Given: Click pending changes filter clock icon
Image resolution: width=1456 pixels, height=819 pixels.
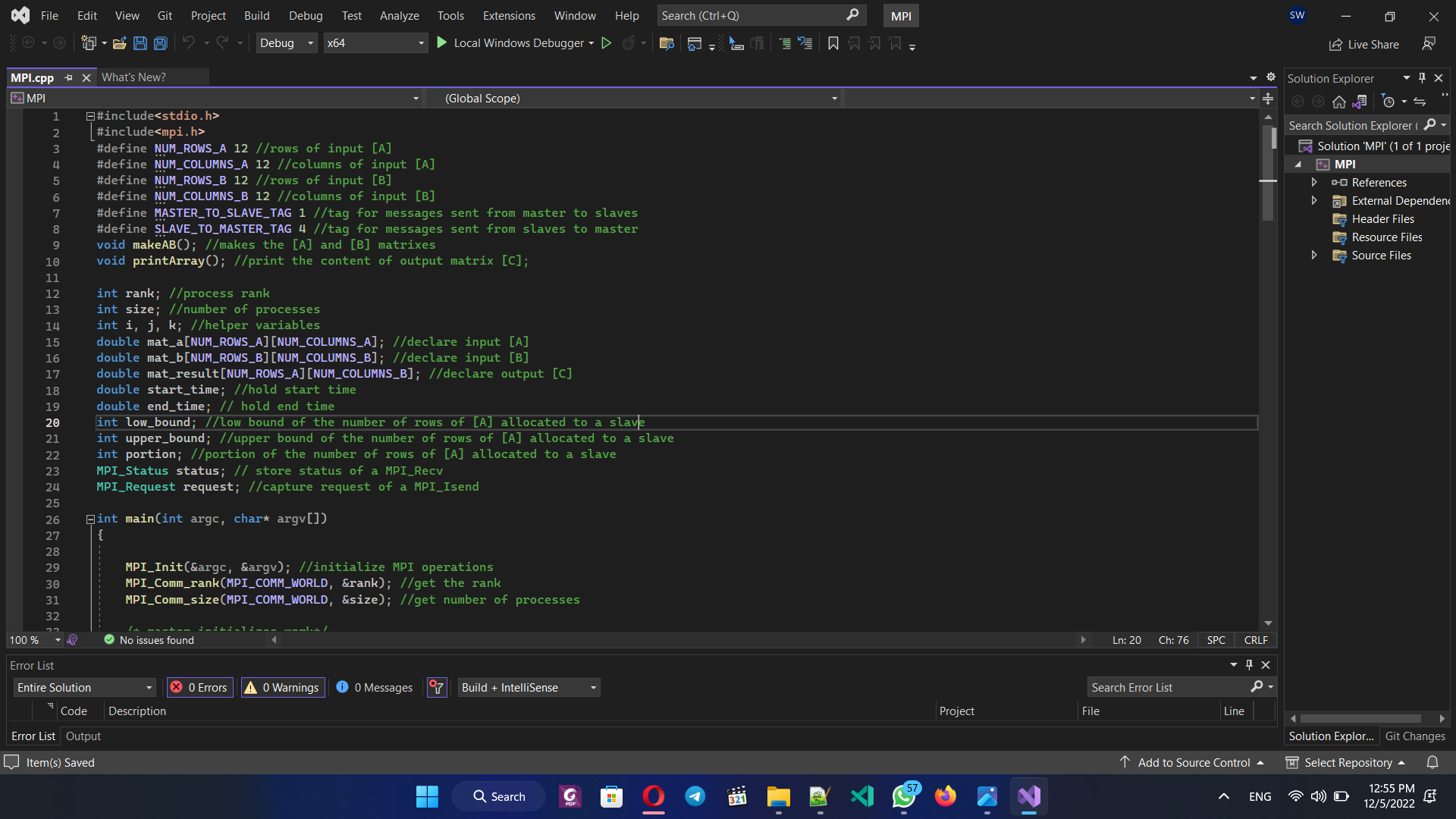Looking at the screenshot, I should 1389,102.
